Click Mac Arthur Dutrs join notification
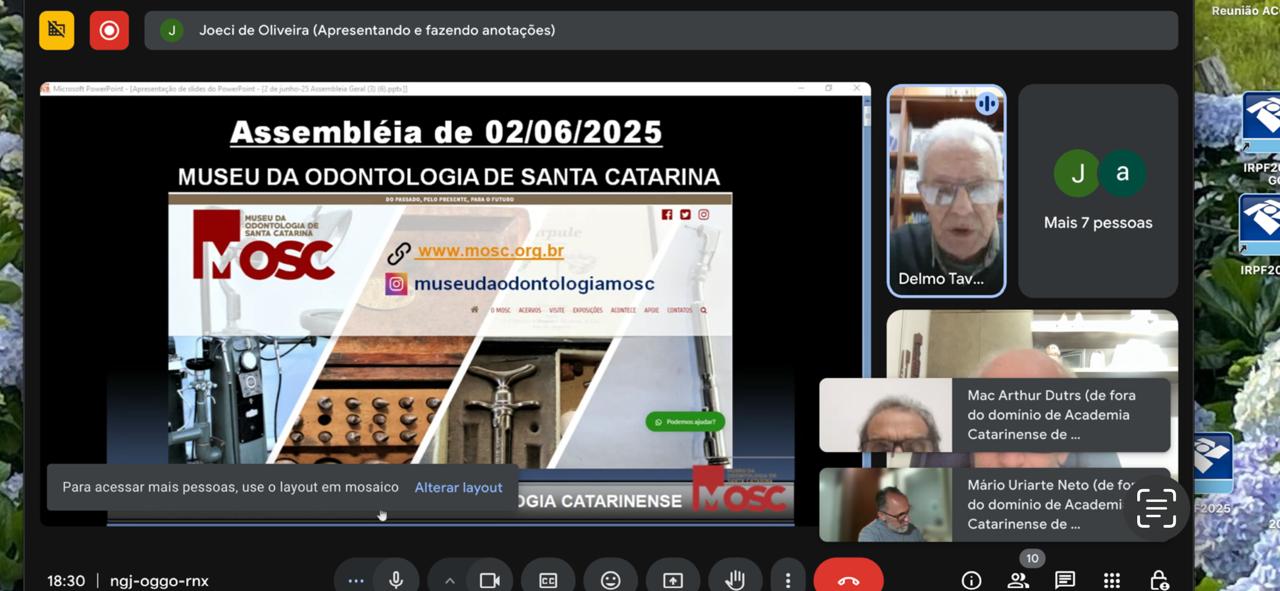Screen dimensions: 1280x591 click(995, 415)
